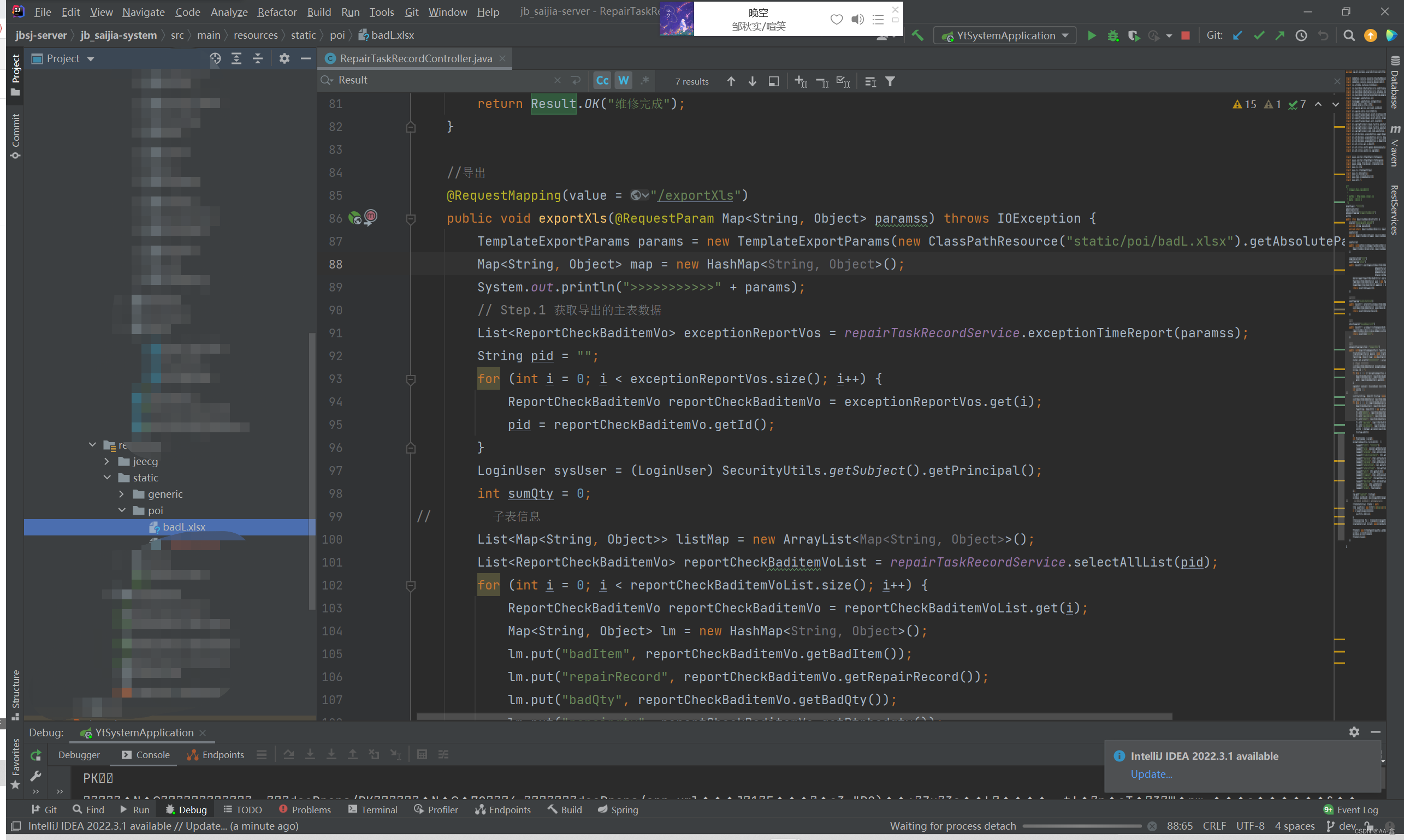
Task: Click the filter search results icon
Action: [890, 81]
